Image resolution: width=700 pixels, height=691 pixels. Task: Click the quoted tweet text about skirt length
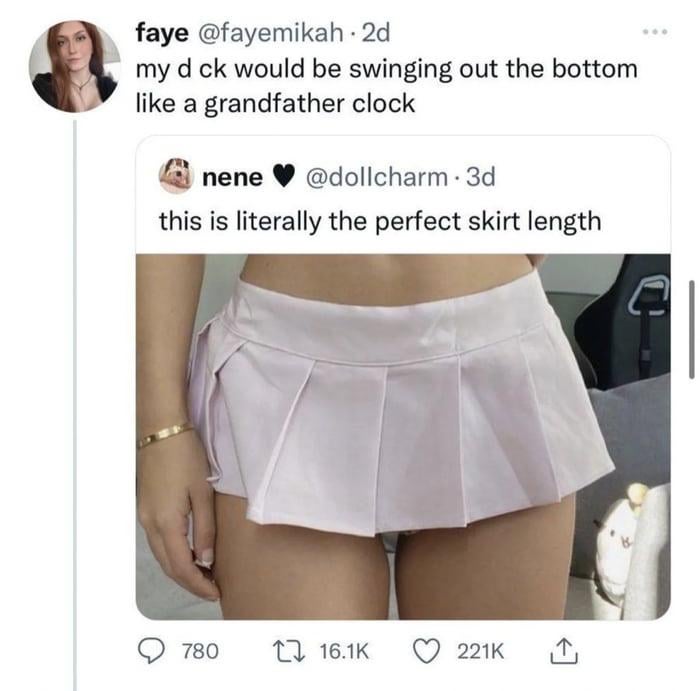(x=380, y=220)
